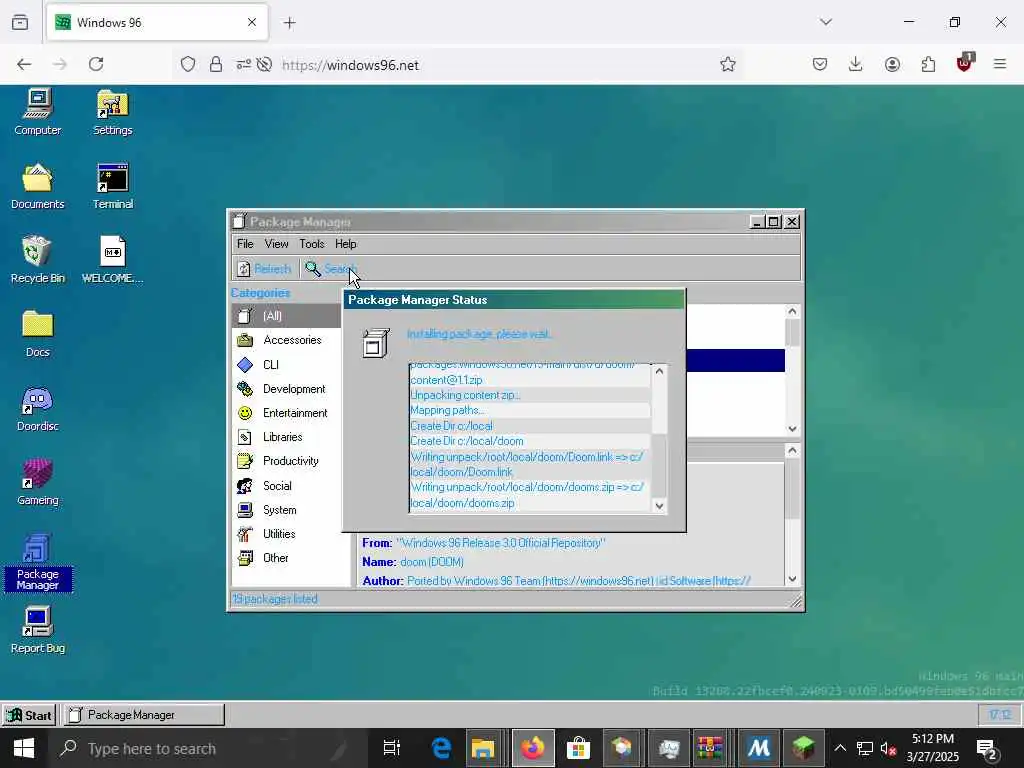This screenshot has width=1024, height=768.
Task: Click the Windows taskbar search box
Action: click(208, 748)
